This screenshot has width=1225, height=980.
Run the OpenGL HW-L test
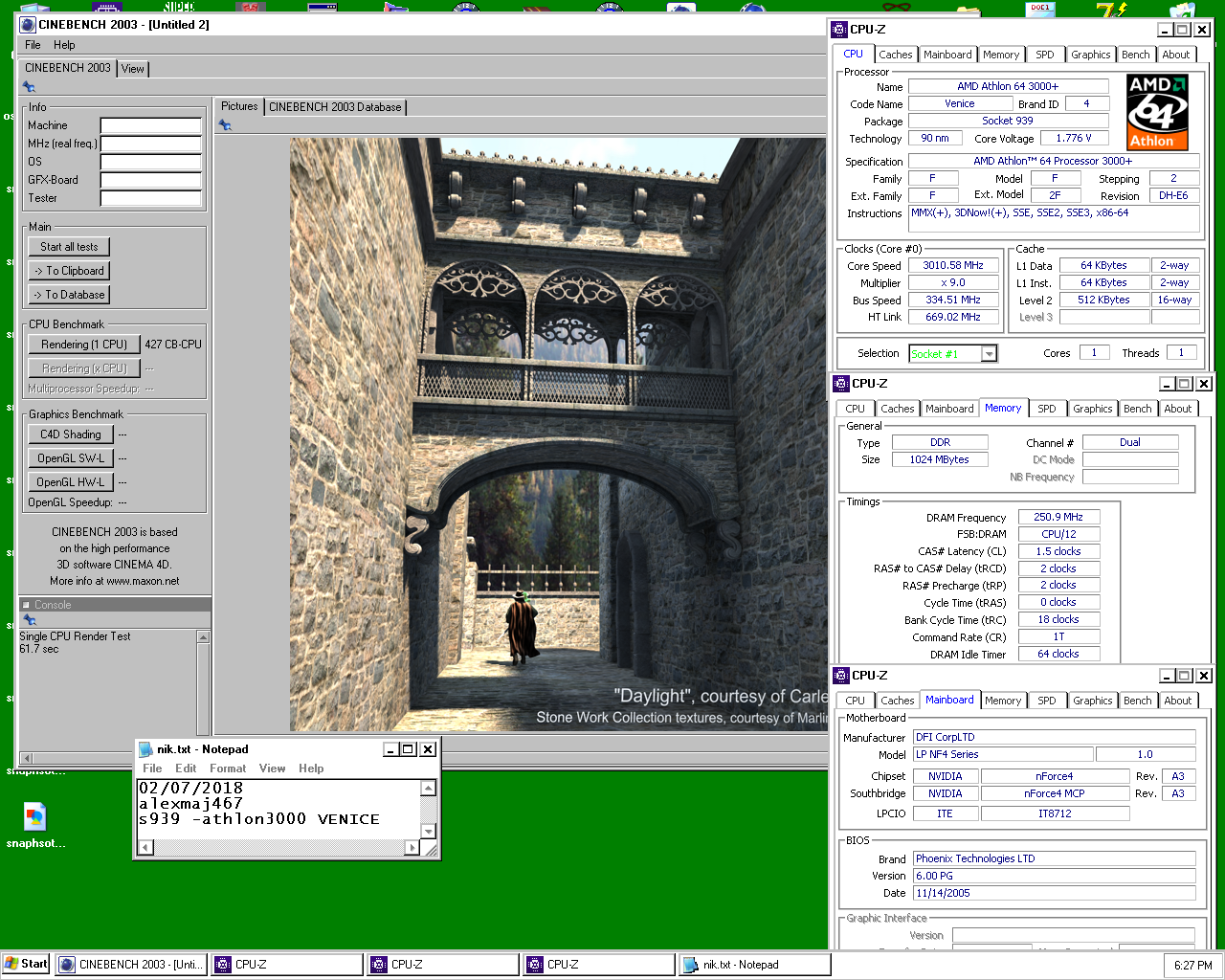click(71, 482)
